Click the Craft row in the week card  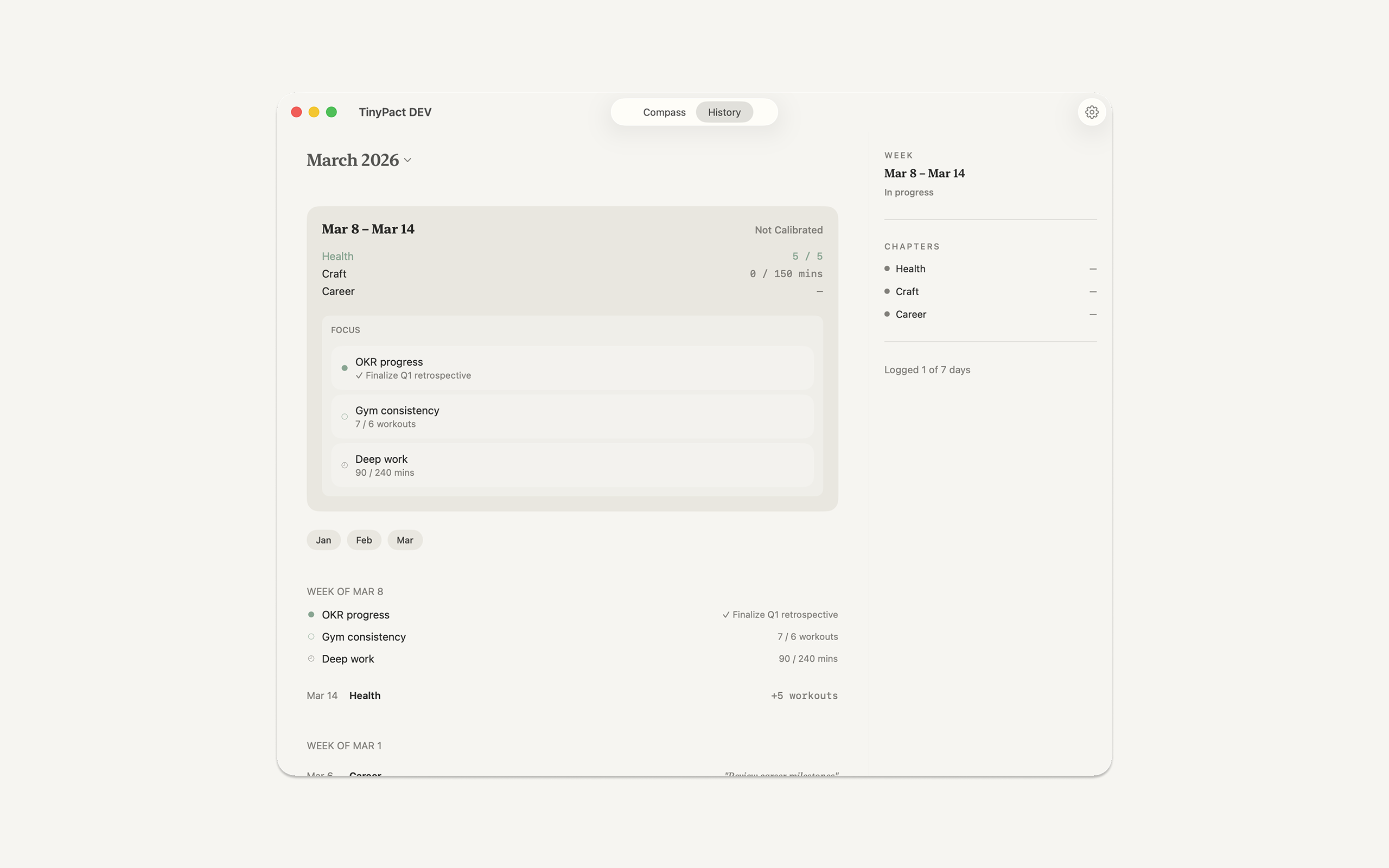click(x=572, y=274)
